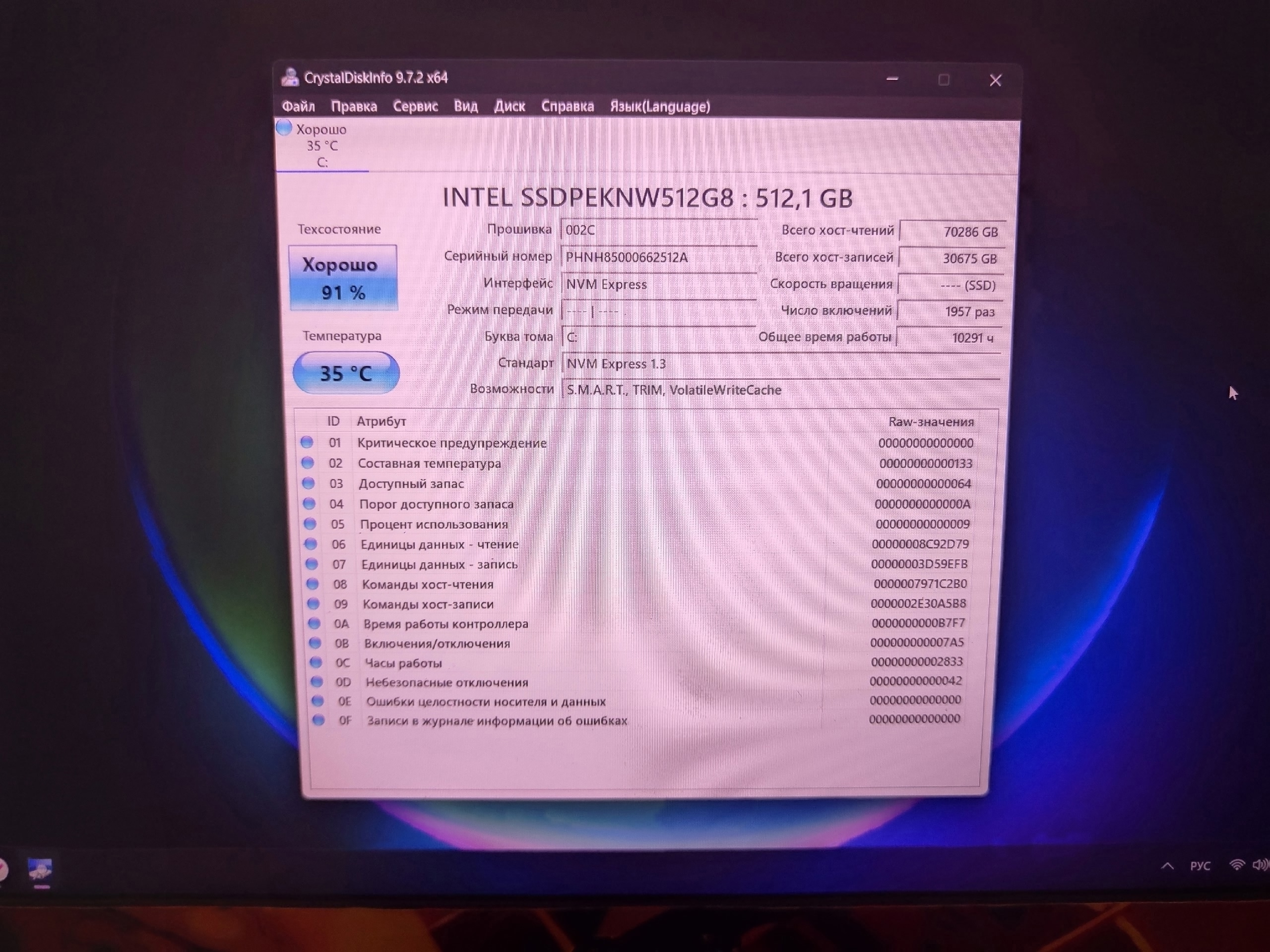Open the Файл menu

pos(298,107)
